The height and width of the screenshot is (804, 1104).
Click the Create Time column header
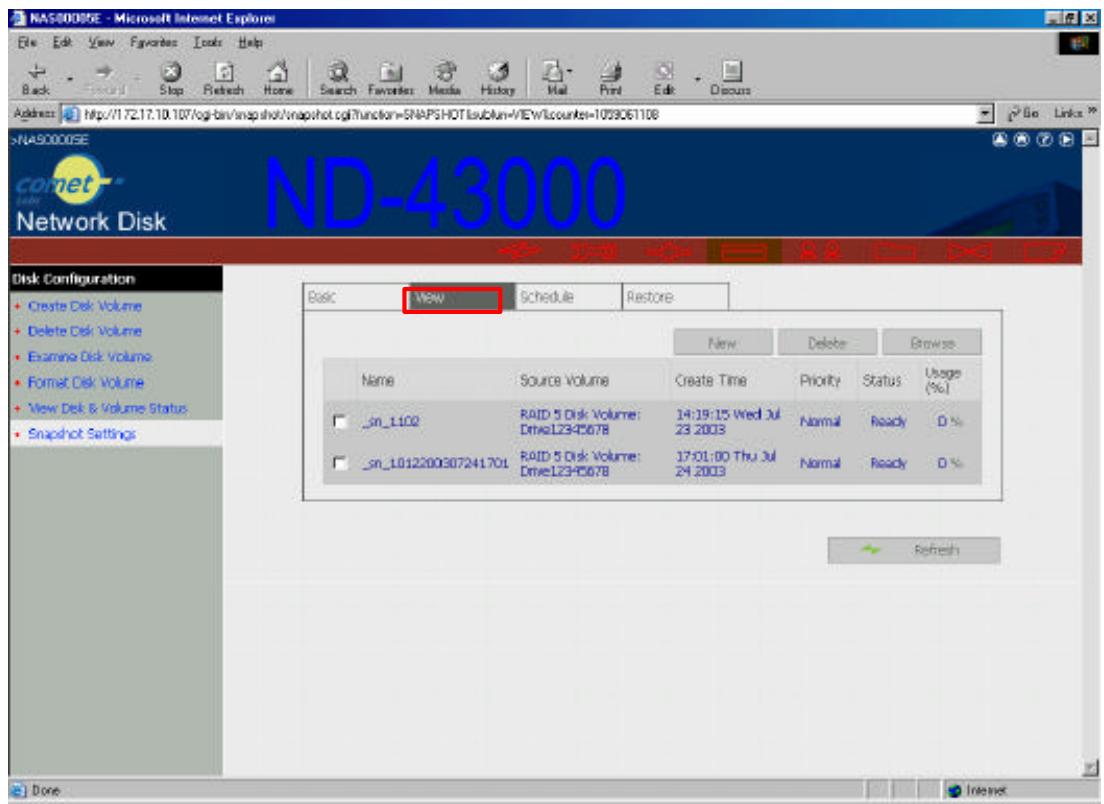710,380
